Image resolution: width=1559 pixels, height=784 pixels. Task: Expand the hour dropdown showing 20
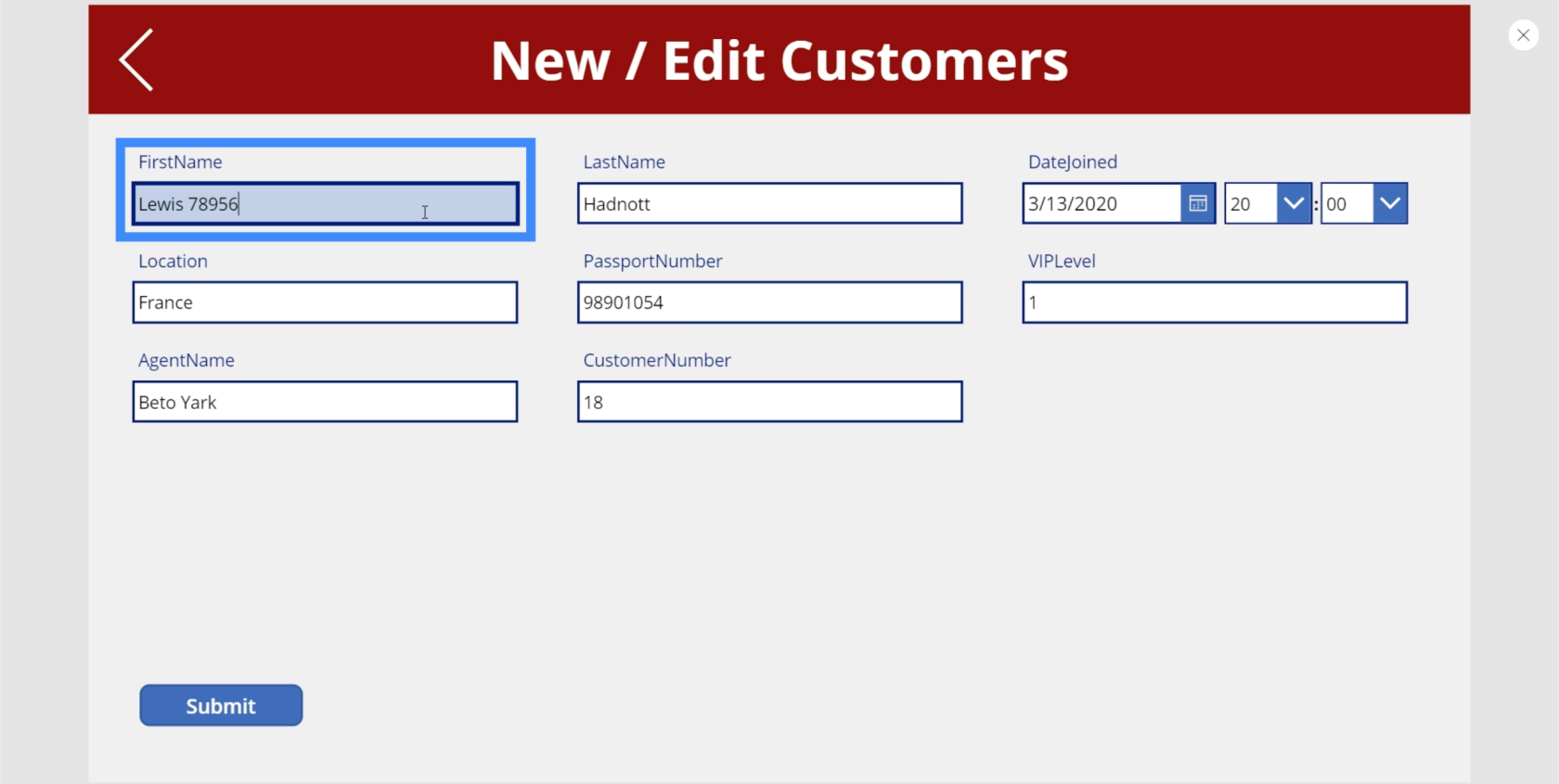point(1293,203)
